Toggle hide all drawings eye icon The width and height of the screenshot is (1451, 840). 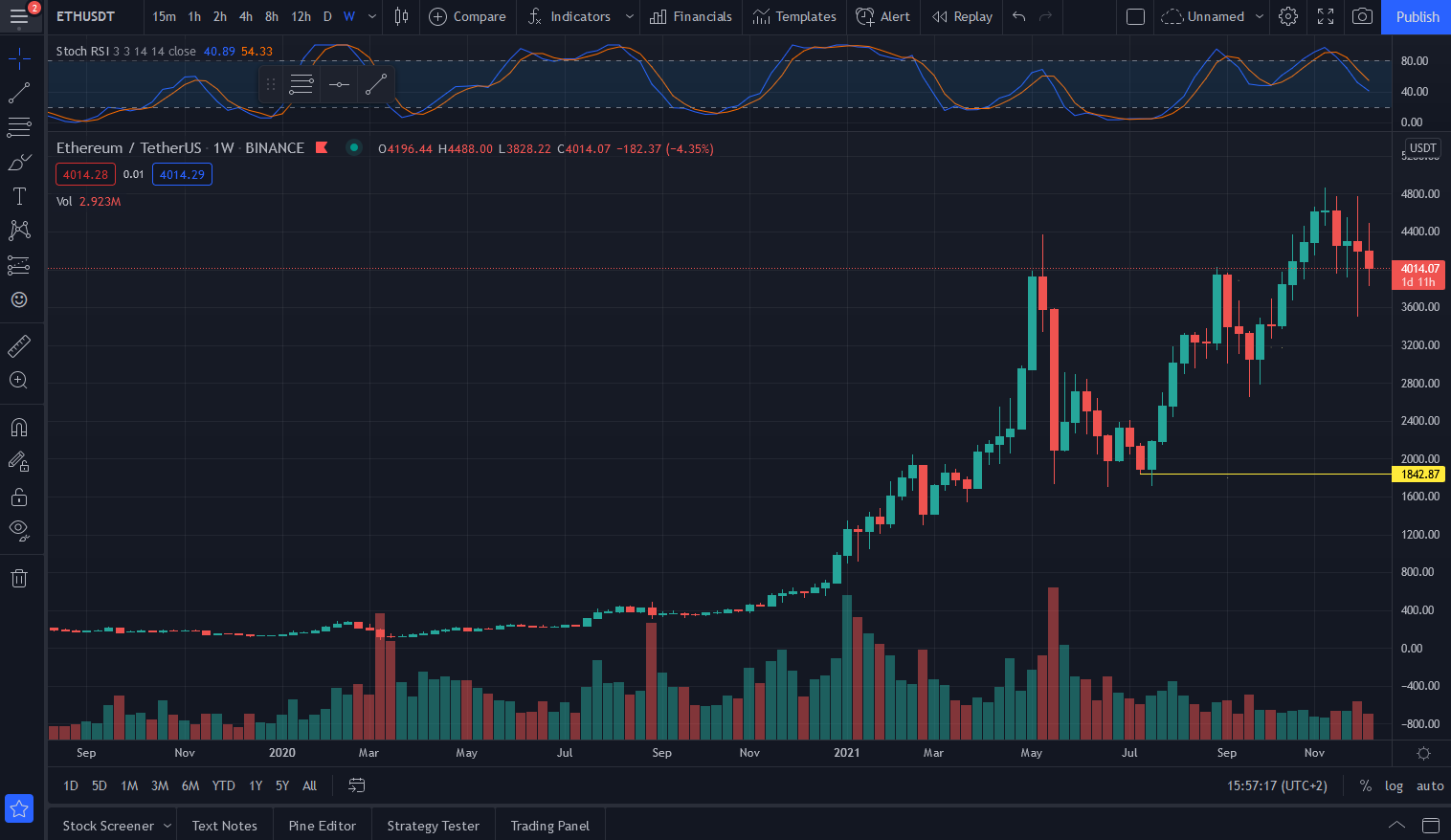tap(19, 530)
